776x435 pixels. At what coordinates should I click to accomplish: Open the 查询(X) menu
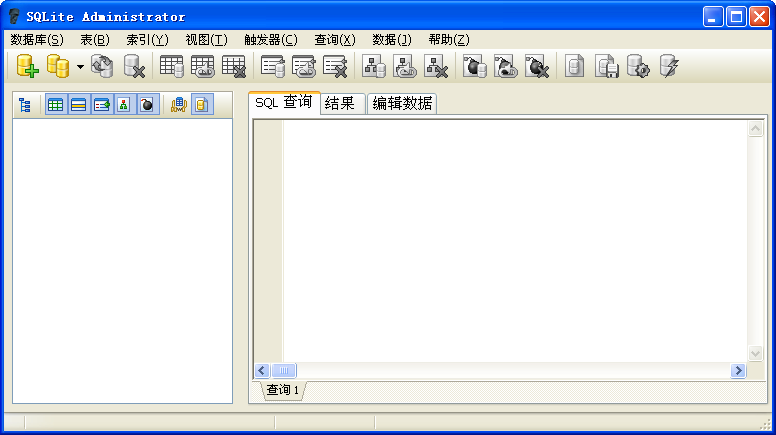(x=334, y=40)
